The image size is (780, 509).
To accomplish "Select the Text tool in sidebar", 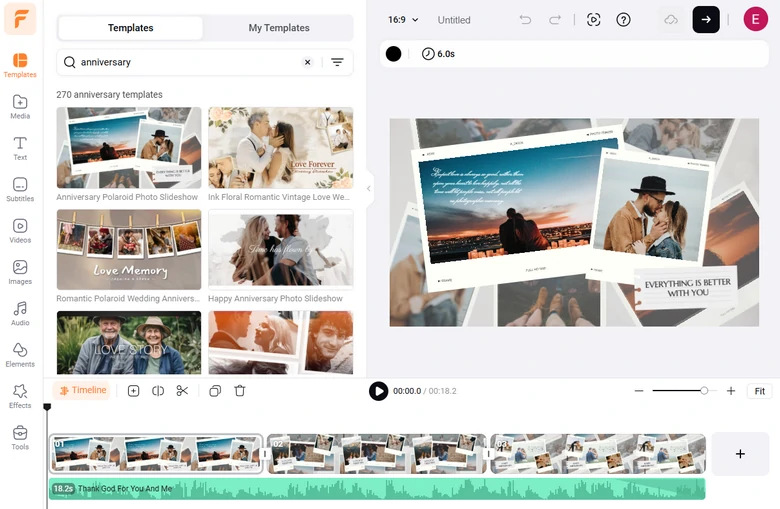I will 20,148.
